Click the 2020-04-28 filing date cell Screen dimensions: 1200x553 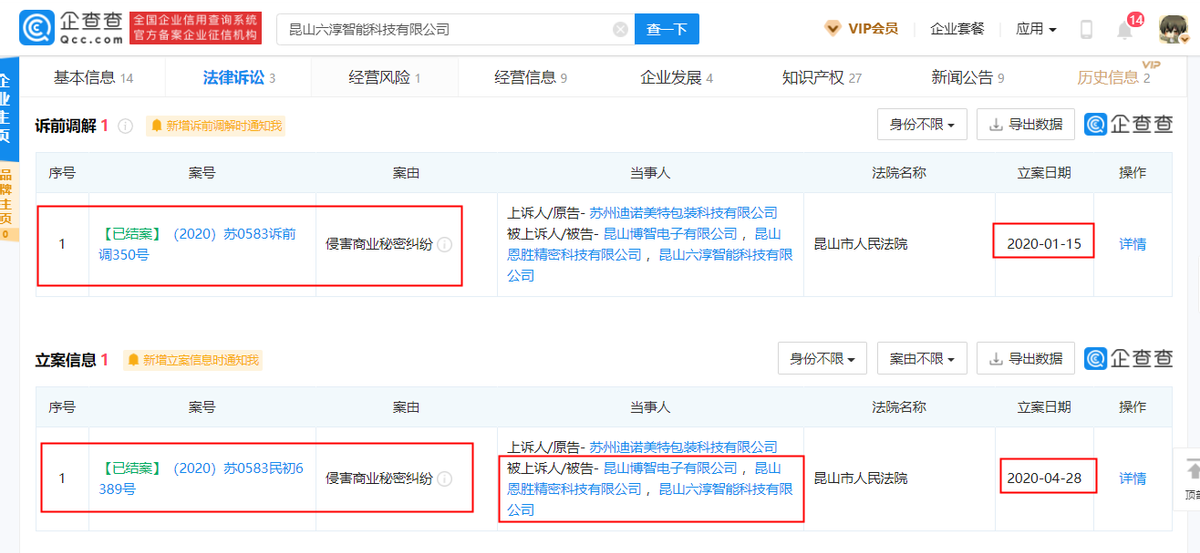[1044, 478]
